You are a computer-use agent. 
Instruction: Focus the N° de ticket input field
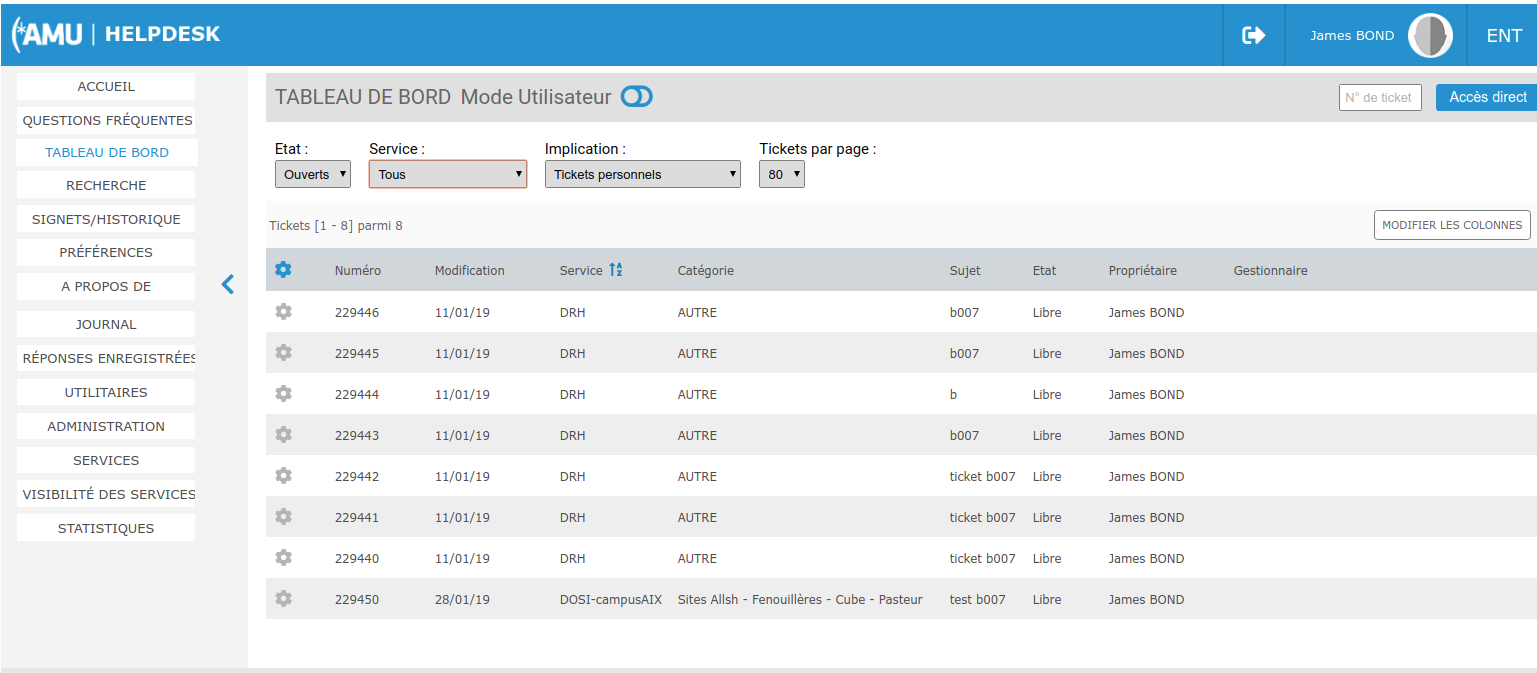pyautogui.click(x=1379, y=97)
